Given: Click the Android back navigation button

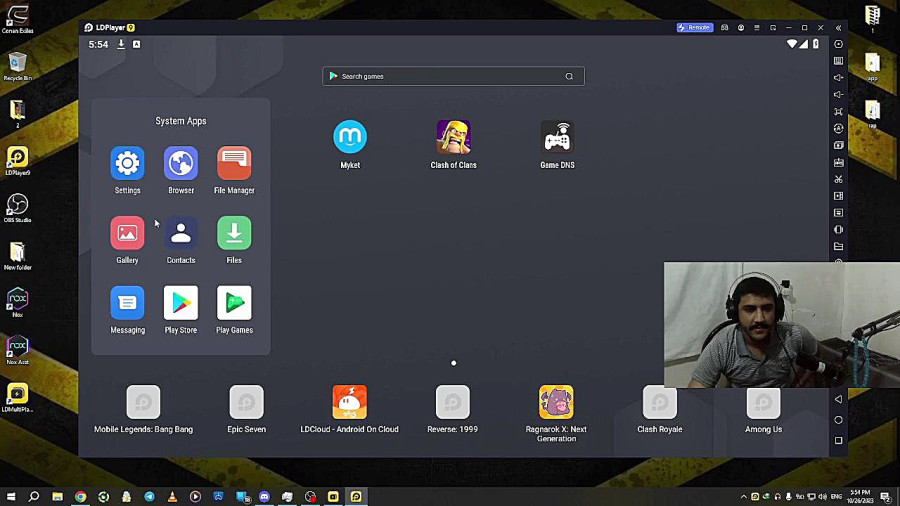Looking at the screenshot, I should click(x=839, y=399).
